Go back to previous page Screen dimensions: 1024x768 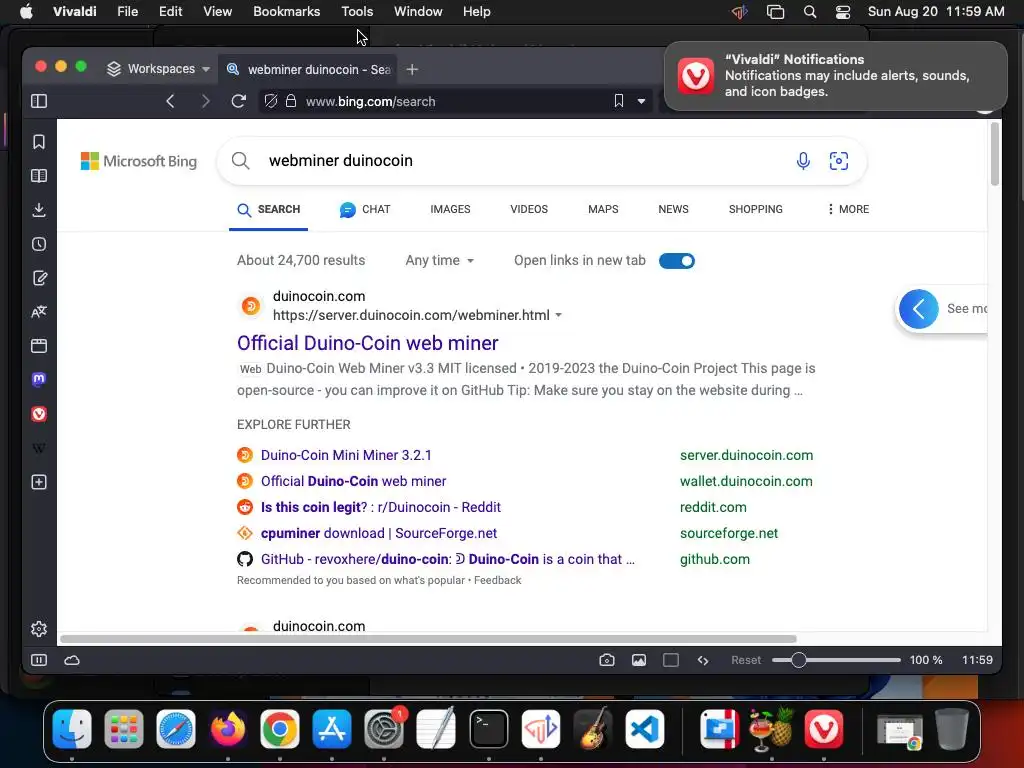click(x=170, y=101)
